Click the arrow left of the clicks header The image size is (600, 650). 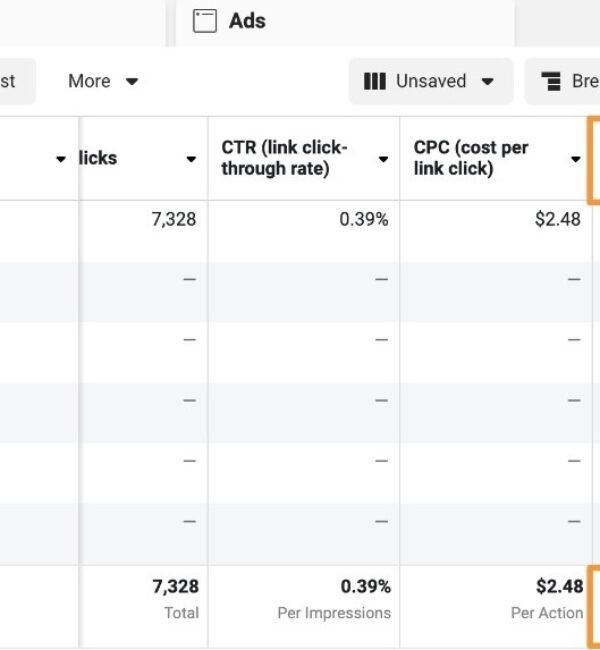tap(61, 159)
